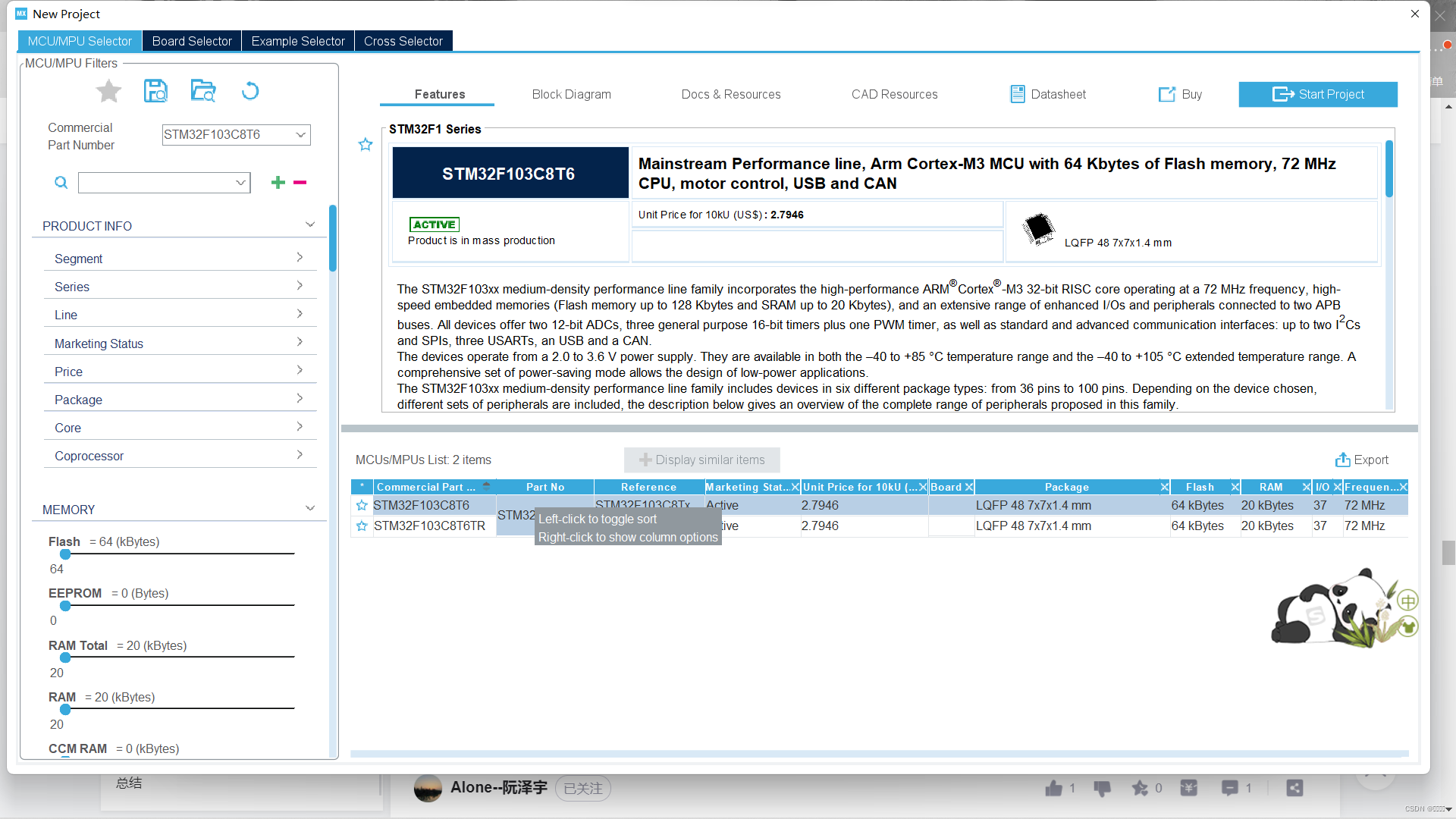Remove the Board column

point(969,488)
